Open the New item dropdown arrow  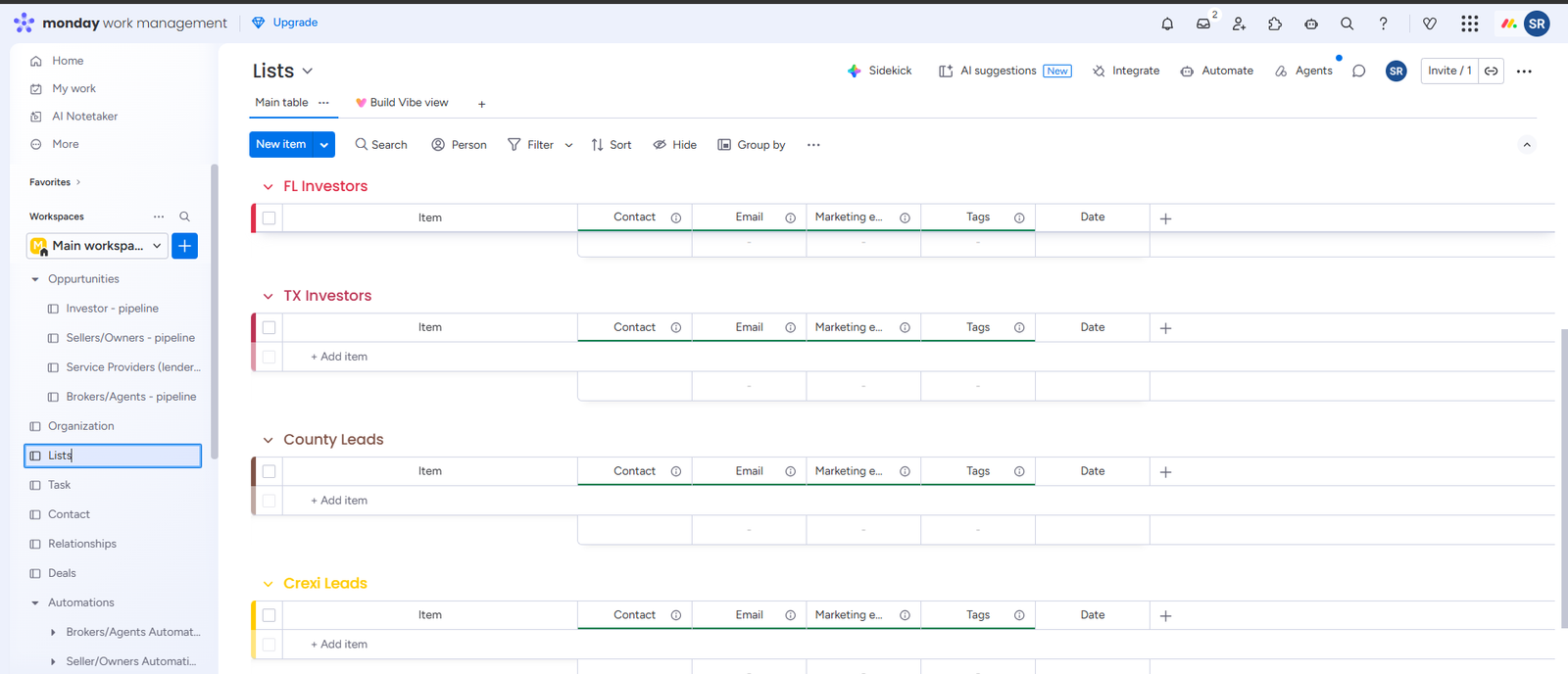tap(324, 145)
